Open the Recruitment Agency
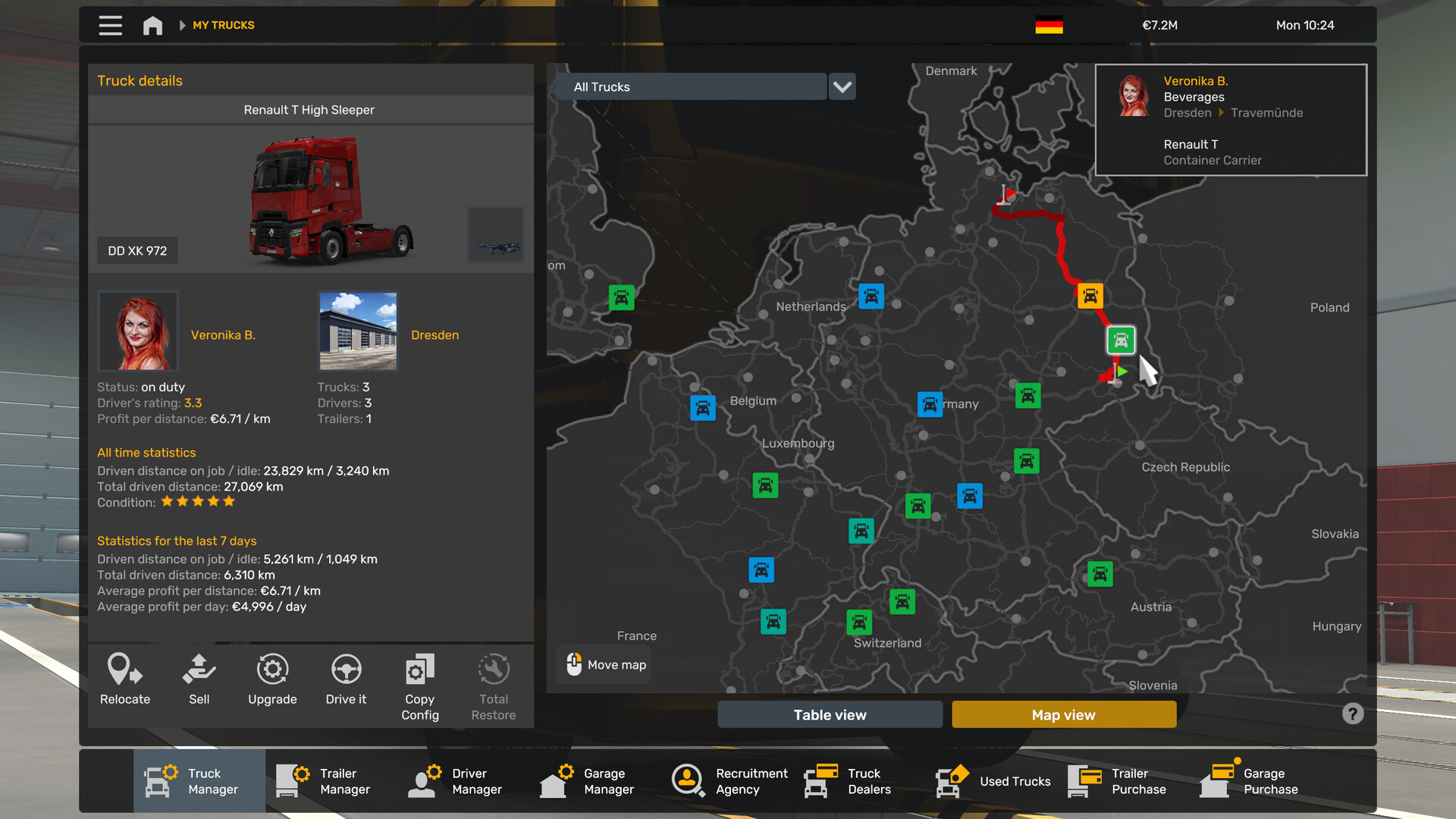The image size is (1456, 819). 728,781
